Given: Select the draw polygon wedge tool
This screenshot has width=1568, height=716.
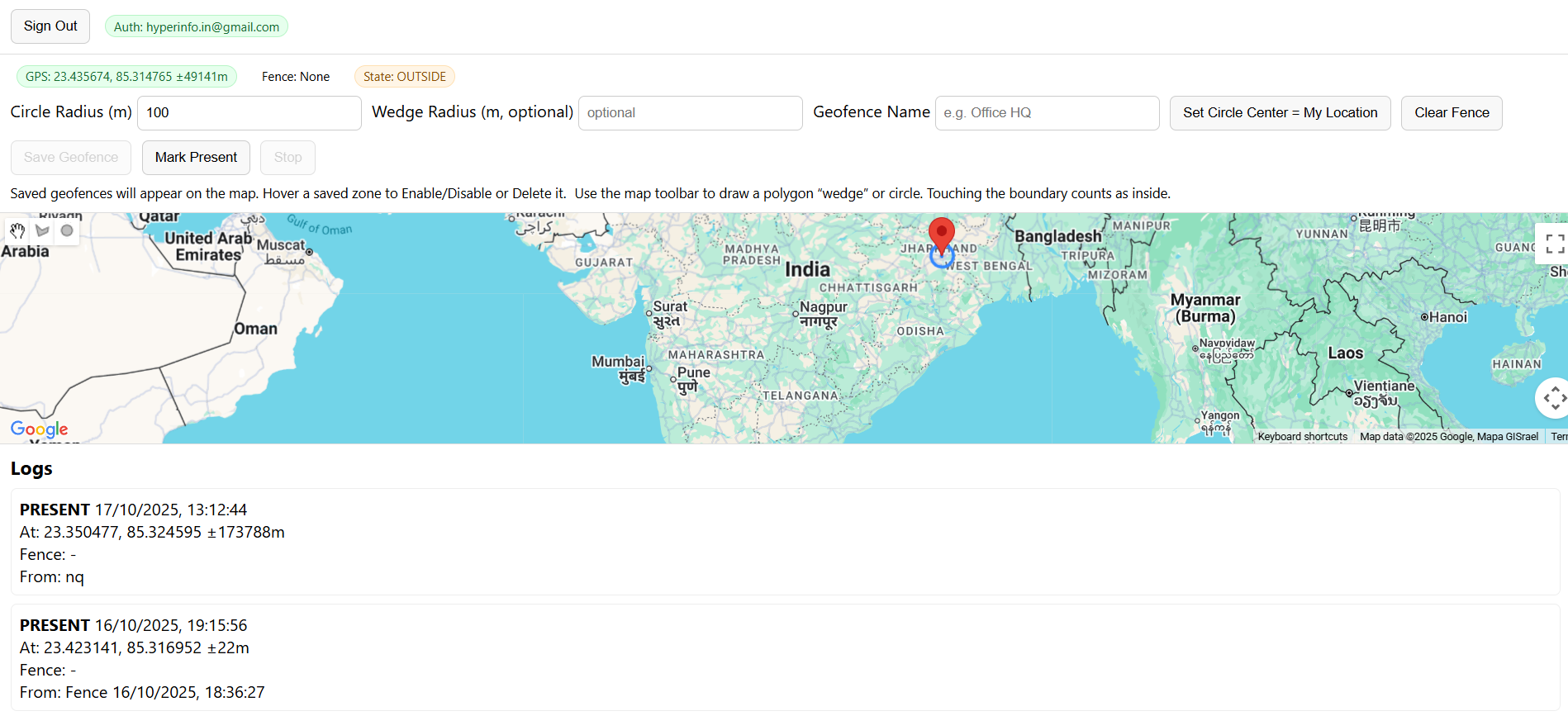Looking at the screenshot, I should click(x=42, y=230).
